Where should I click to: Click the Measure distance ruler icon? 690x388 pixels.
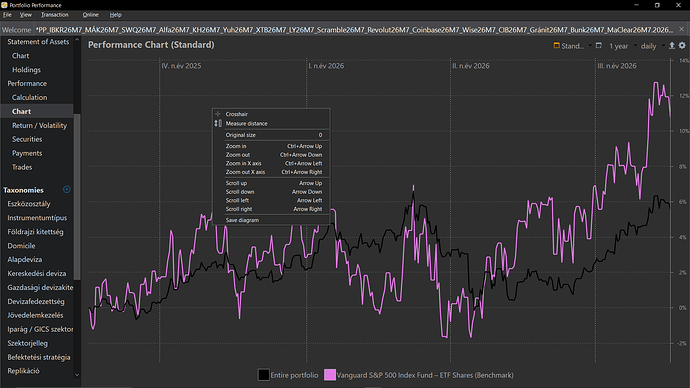coord(217,124)
